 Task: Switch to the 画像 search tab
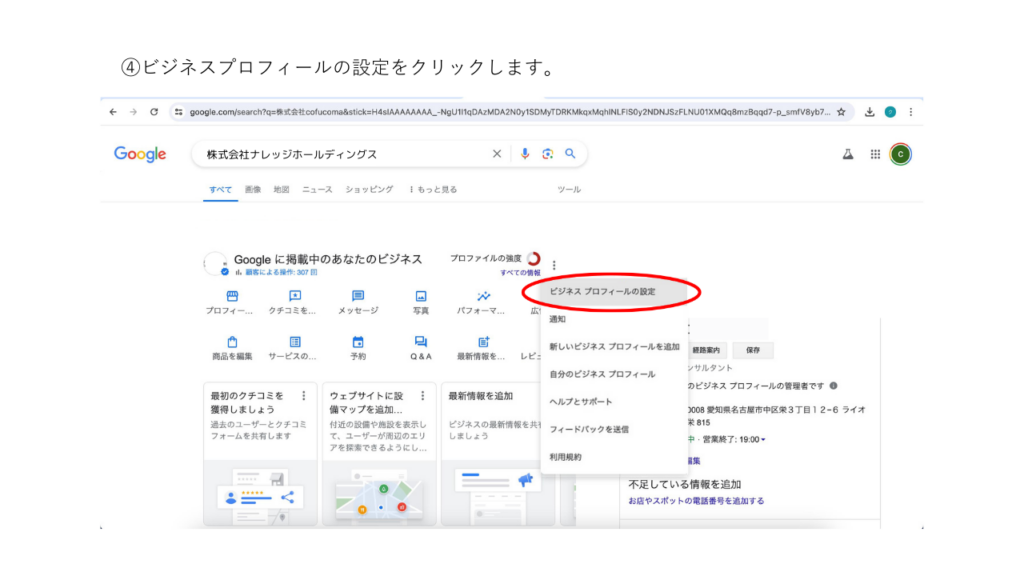tap(253, 189)
